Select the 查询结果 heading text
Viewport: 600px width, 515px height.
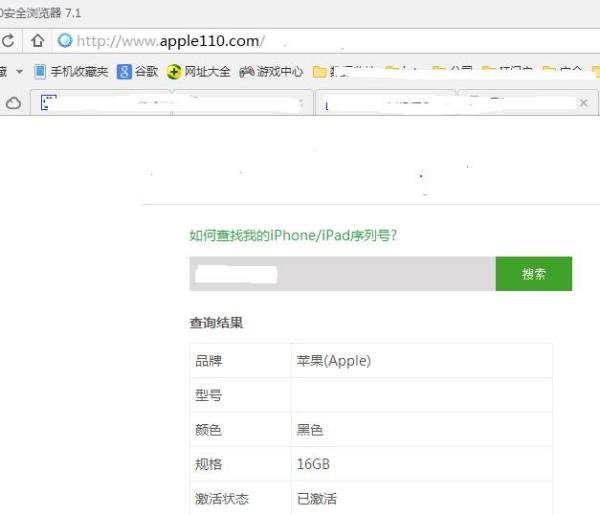point(216,323)
